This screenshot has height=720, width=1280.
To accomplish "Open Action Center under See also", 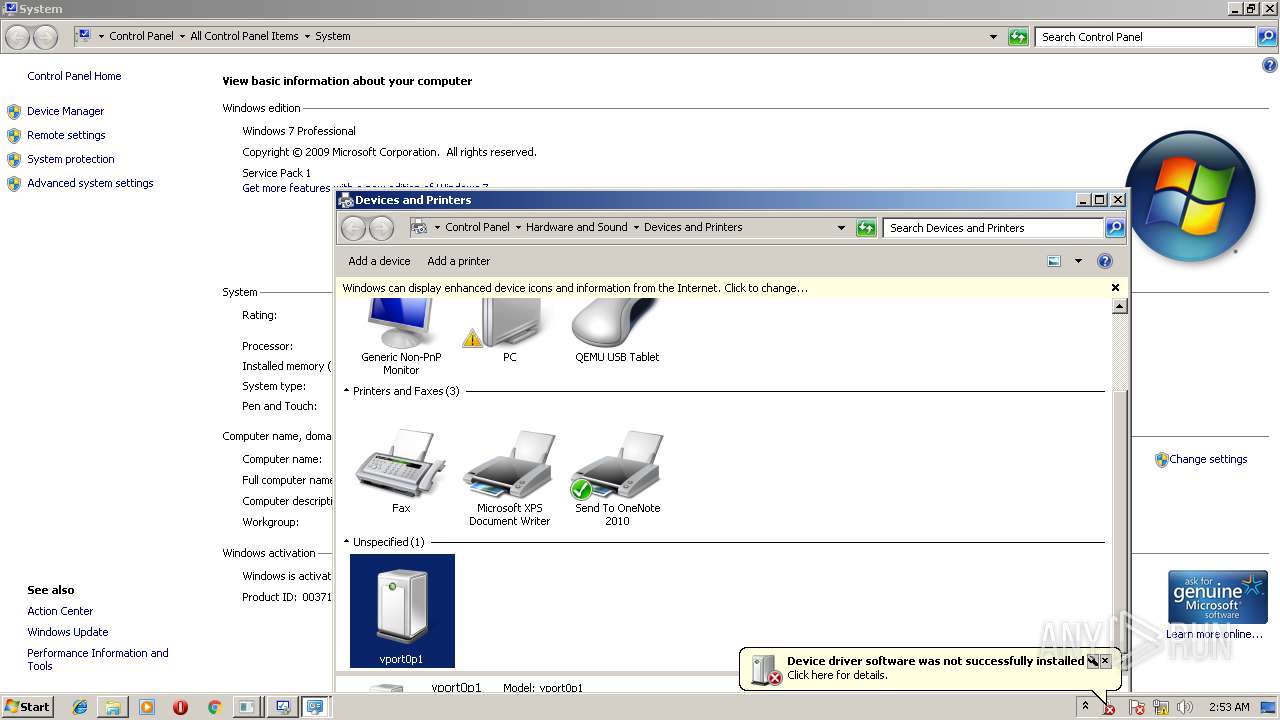I will [x=60, y=611].
